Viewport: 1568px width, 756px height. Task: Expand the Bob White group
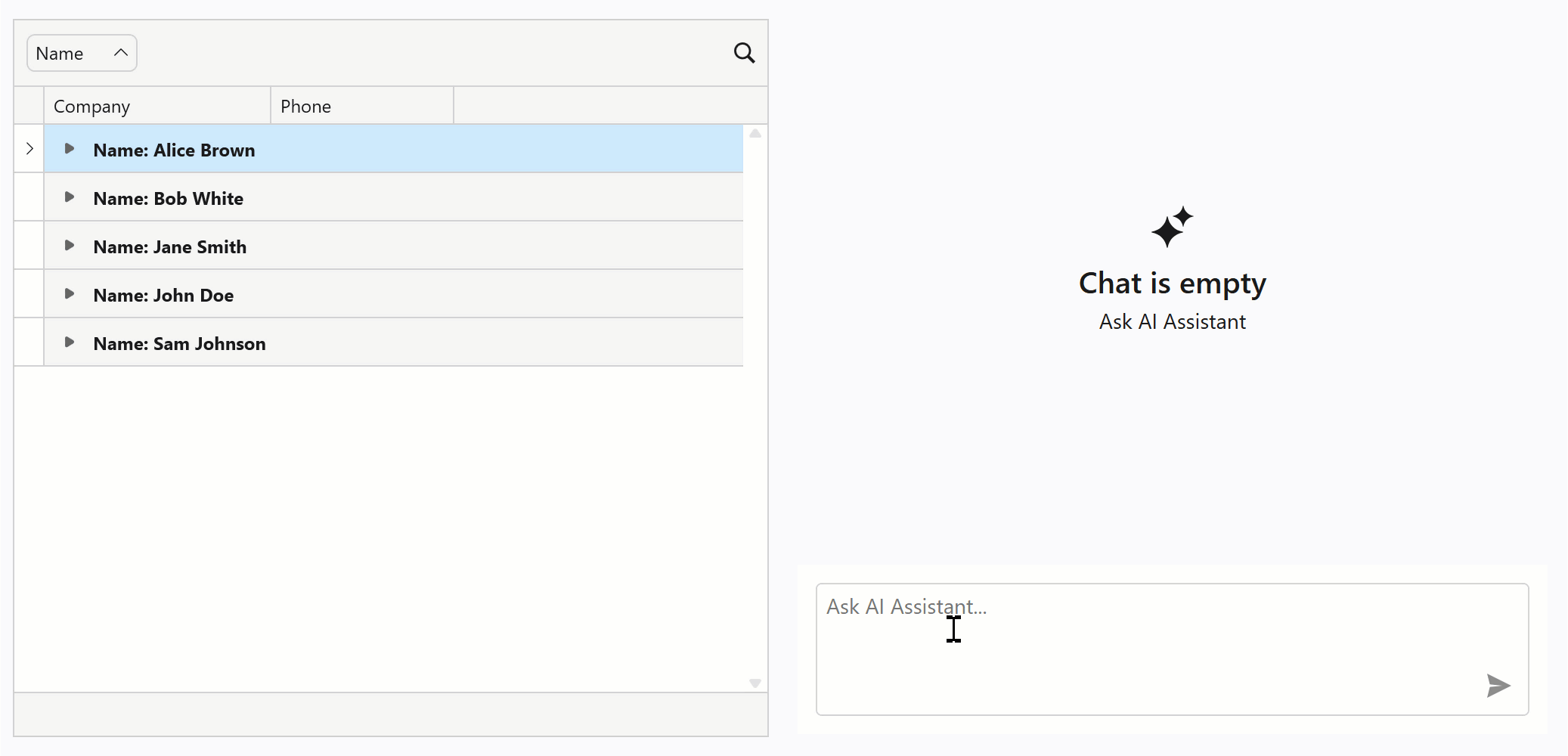[x=70, y=197]
